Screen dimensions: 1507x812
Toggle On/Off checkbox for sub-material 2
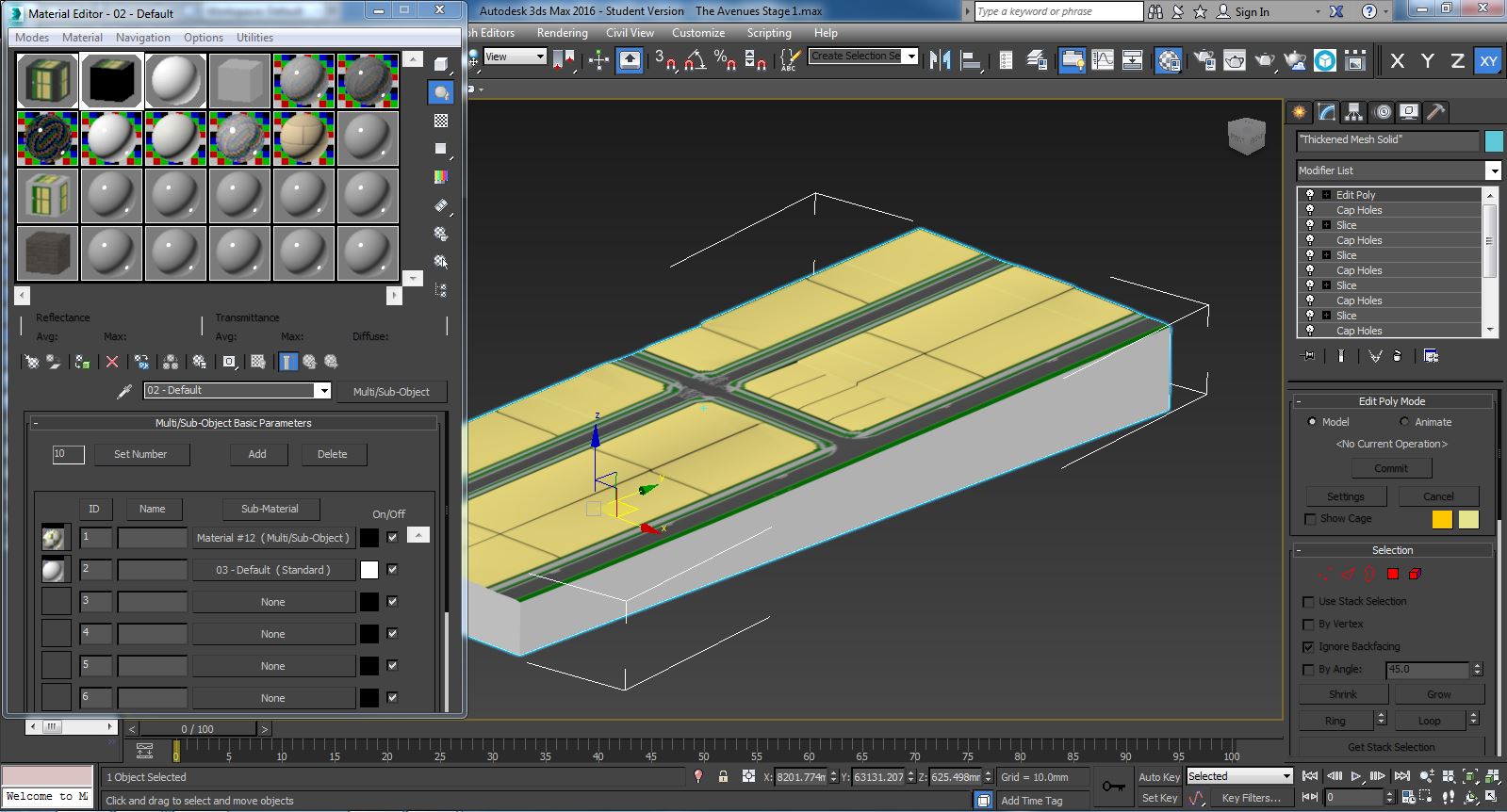coord(392,569)
